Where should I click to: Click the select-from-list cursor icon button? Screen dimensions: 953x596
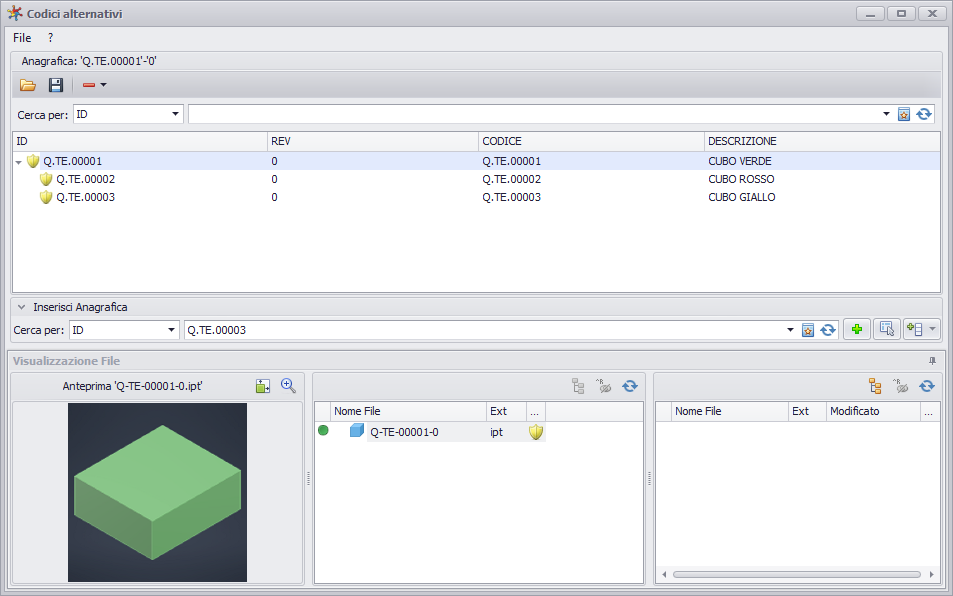coord(887,329)
